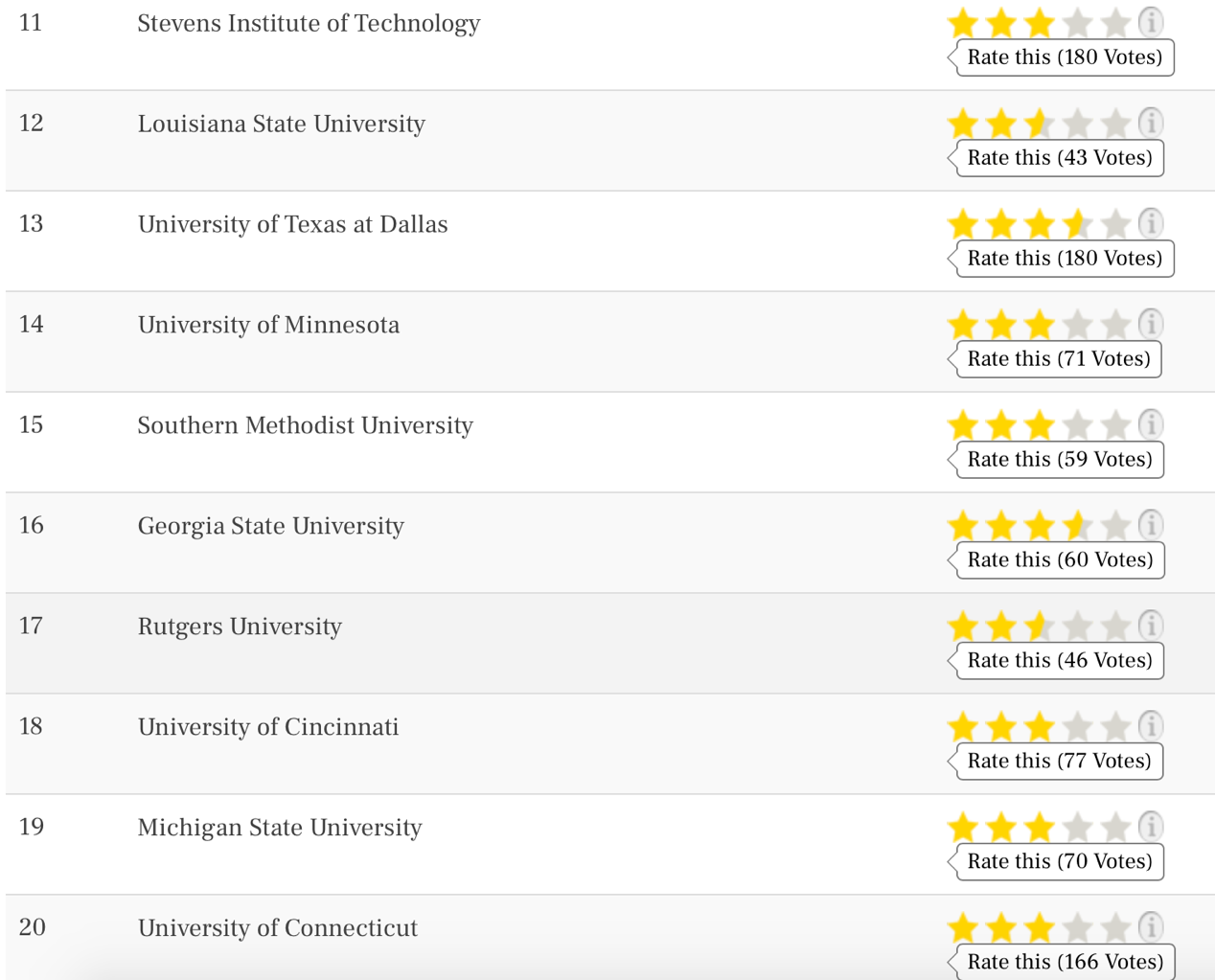Rate Stevens Institute of Technology five stars
The height and width of the screenshot is (980, 1215).
click(x=1115, y=22)
